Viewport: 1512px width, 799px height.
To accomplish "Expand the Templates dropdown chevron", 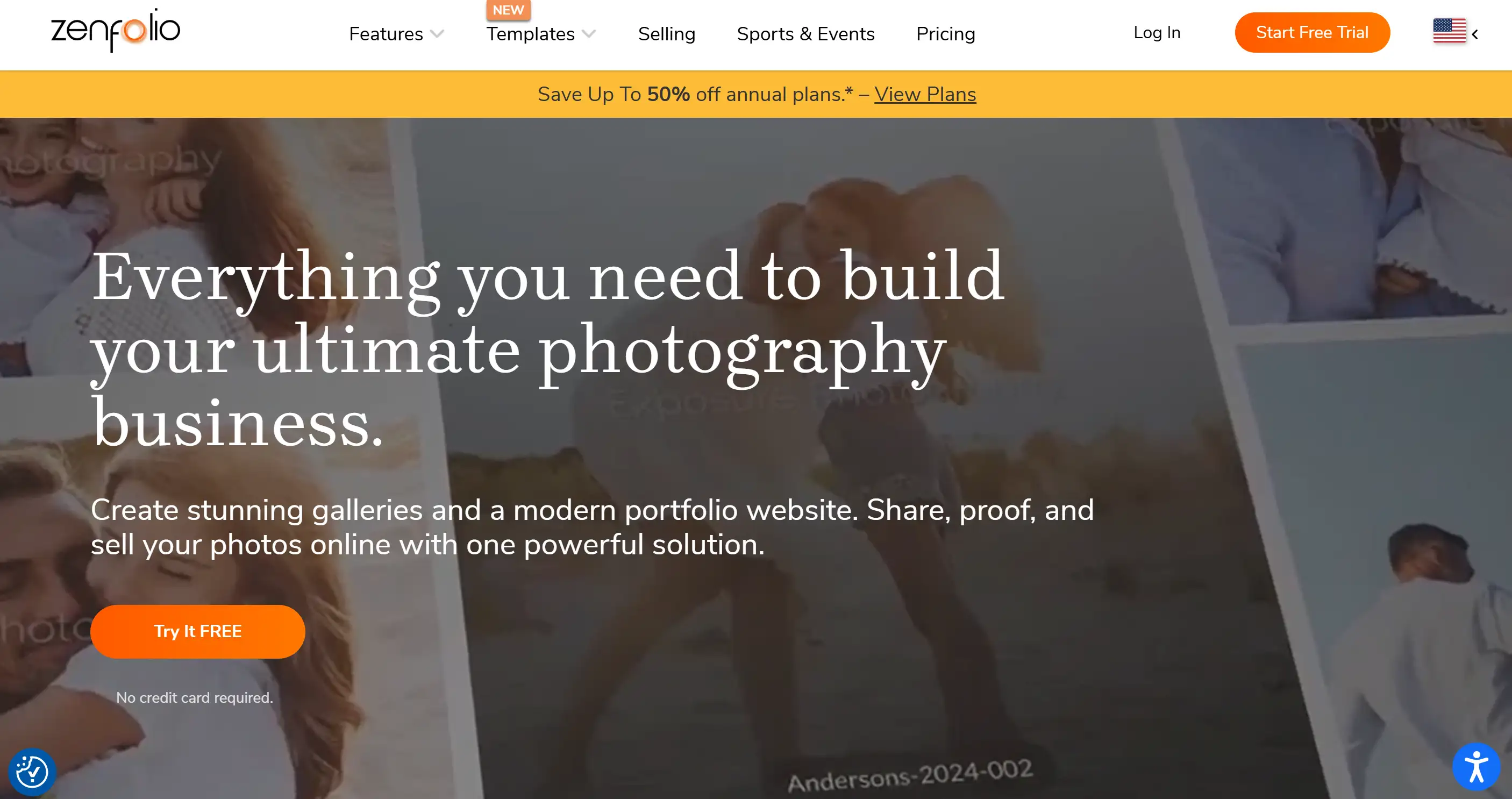I will click(x=589, y=34).
